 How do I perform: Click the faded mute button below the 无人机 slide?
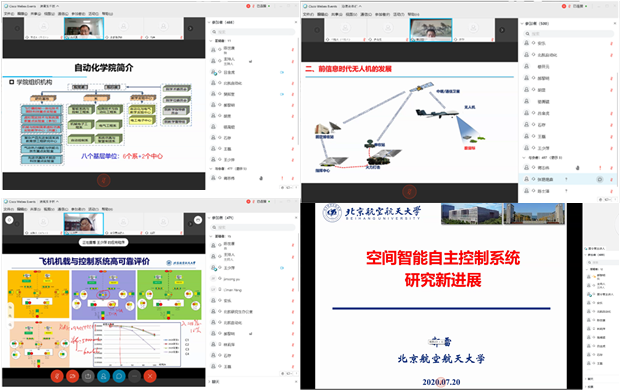click(409, 192)
